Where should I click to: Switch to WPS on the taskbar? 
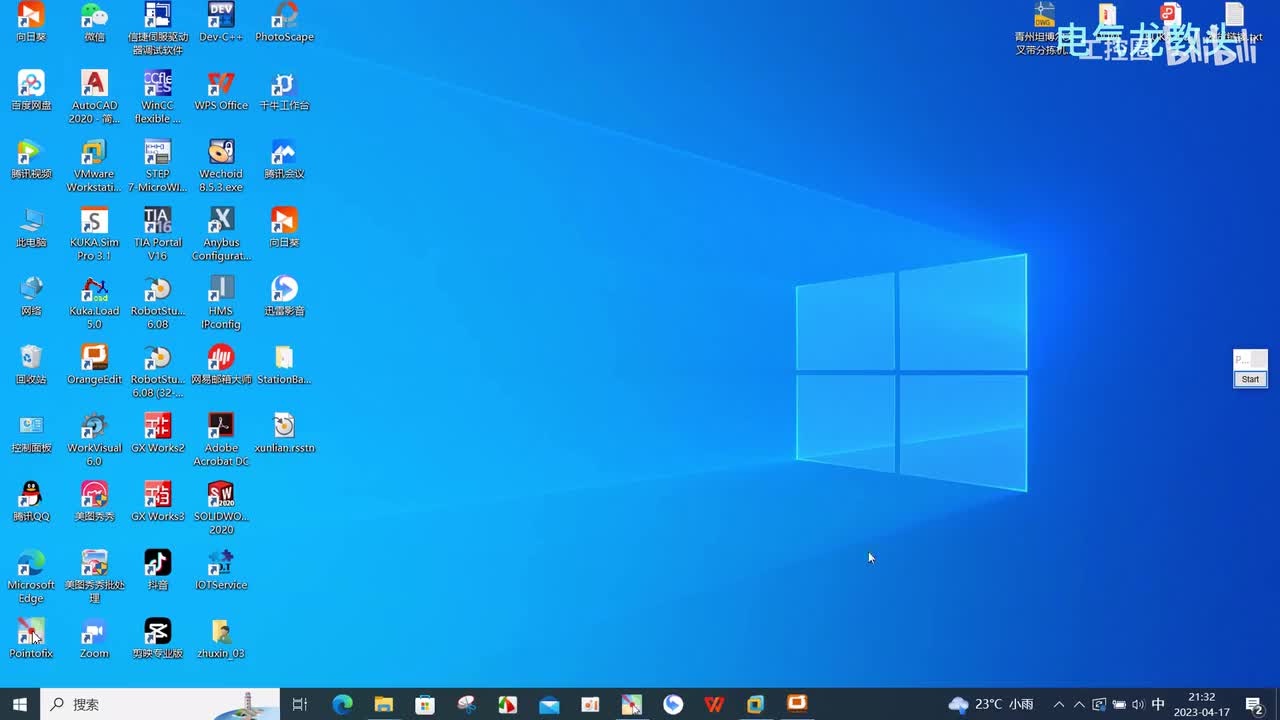(x=714, y=704)
